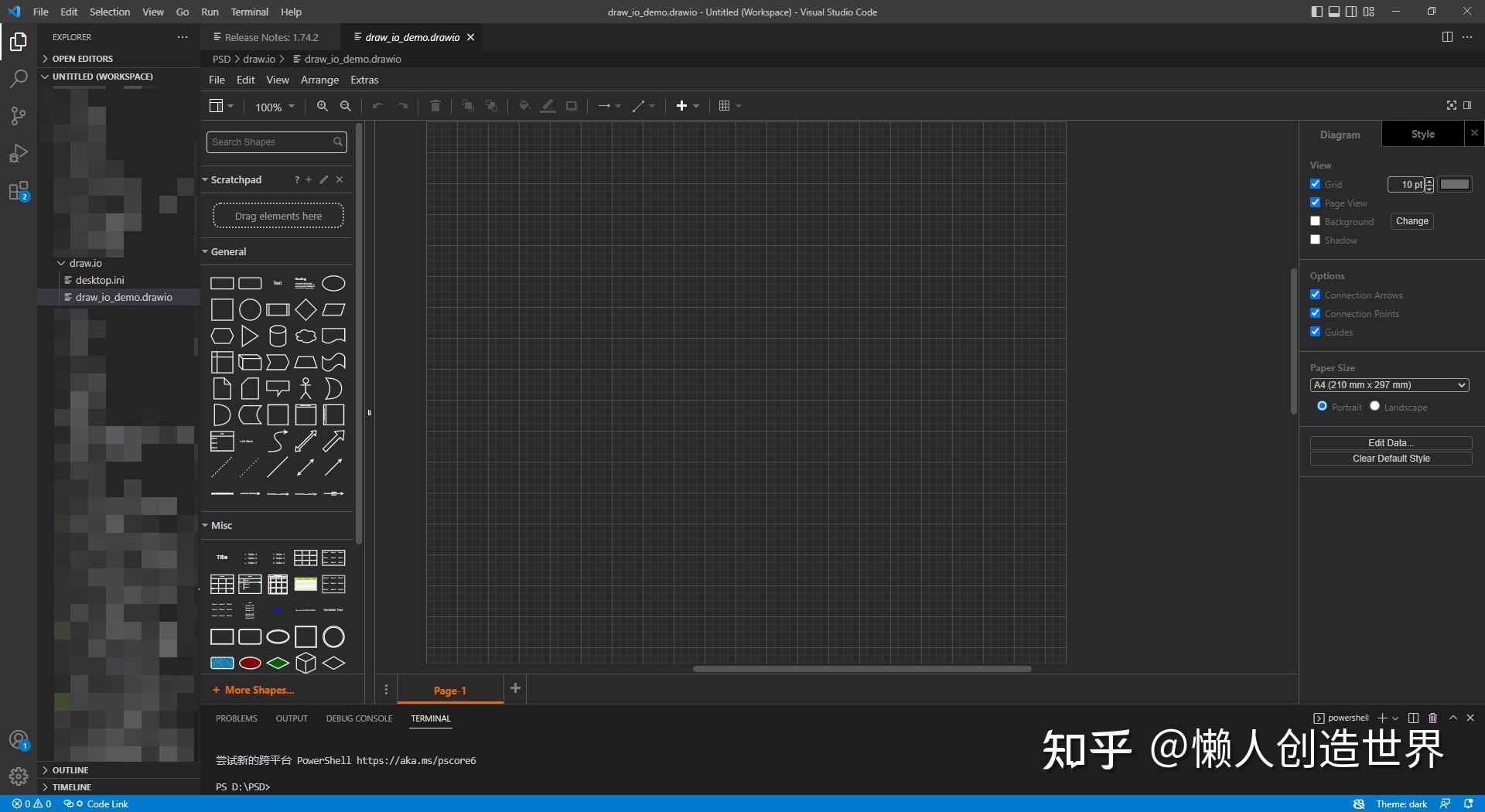Switch to the Style tab
Viewport: 1485px width, 812px height.
[1423, 134]
